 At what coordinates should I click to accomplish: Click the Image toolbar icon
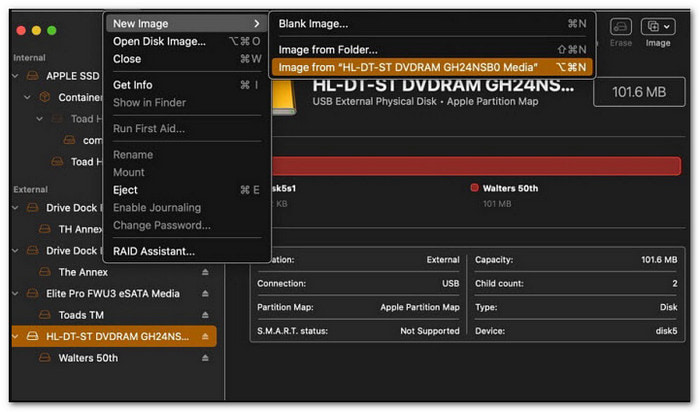(x=653, y=27)
